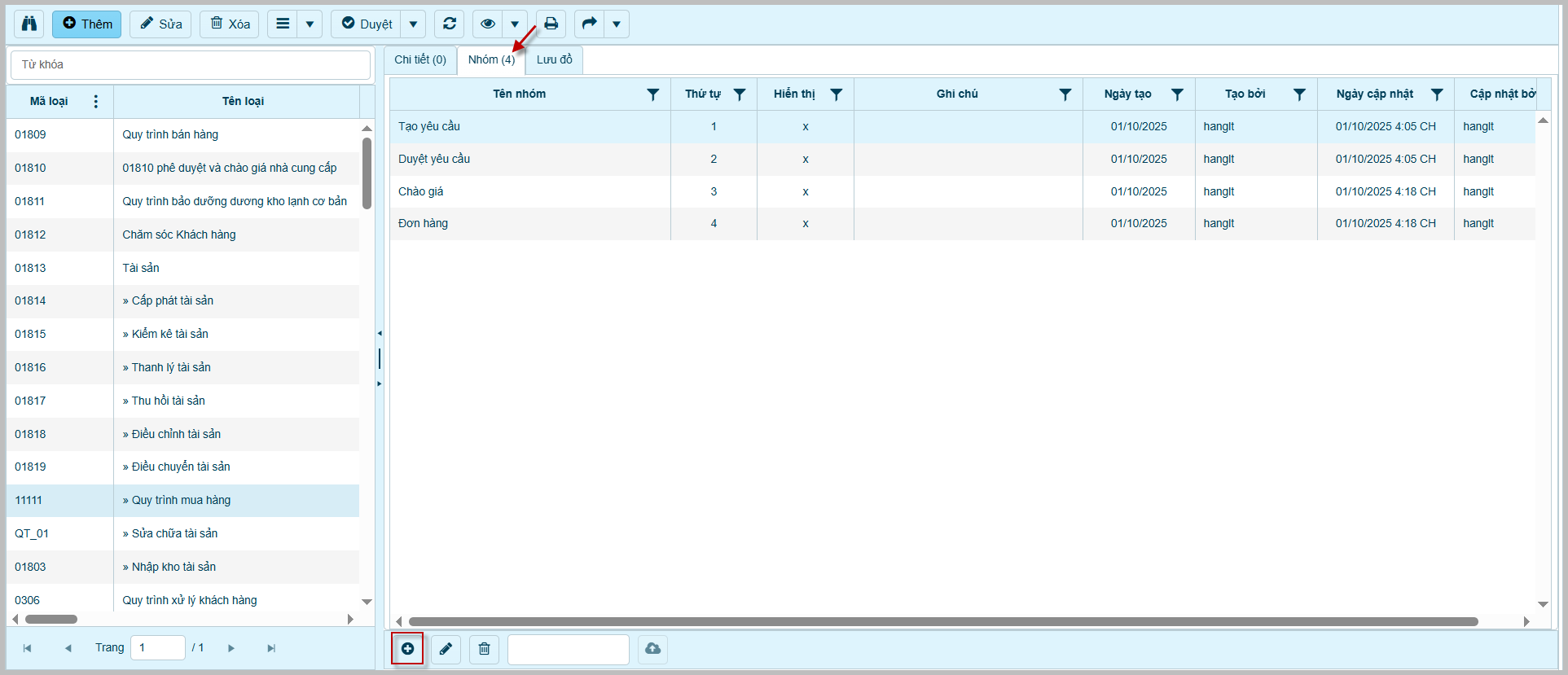Click the Từ khóa search field
Viewport: 1568px width, 675px height.
191,64
